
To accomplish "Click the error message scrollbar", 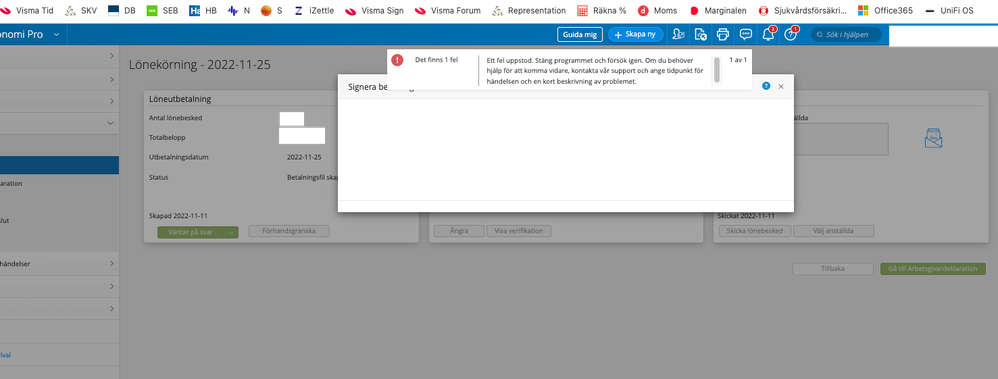I will pos(717,69).
